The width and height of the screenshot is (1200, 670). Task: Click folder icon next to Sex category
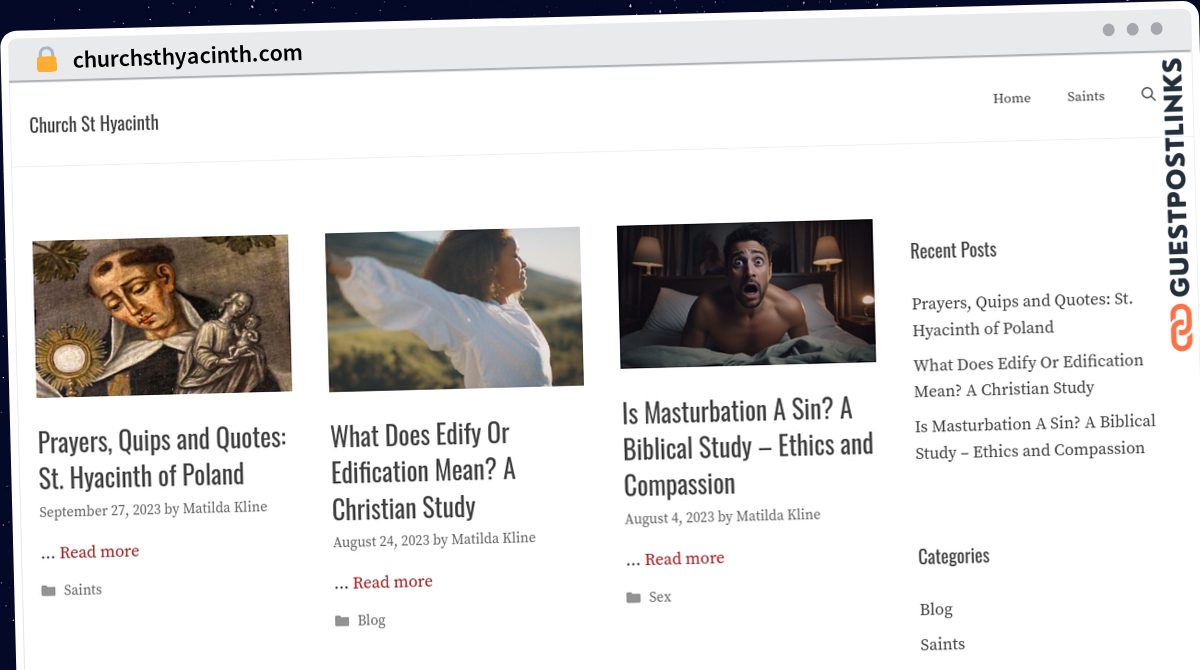pyautogui.click(x=633, y=598)
